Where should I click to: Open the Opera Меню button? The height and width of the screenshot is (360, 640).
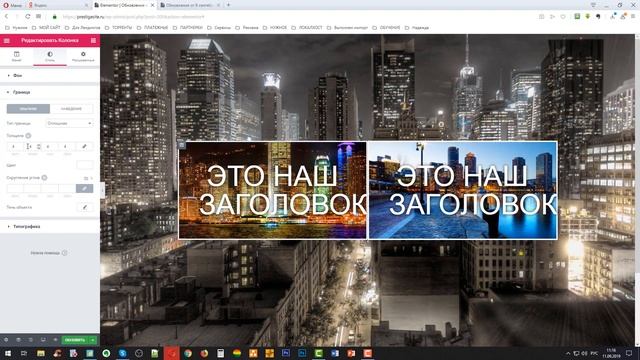pos(12,5)
